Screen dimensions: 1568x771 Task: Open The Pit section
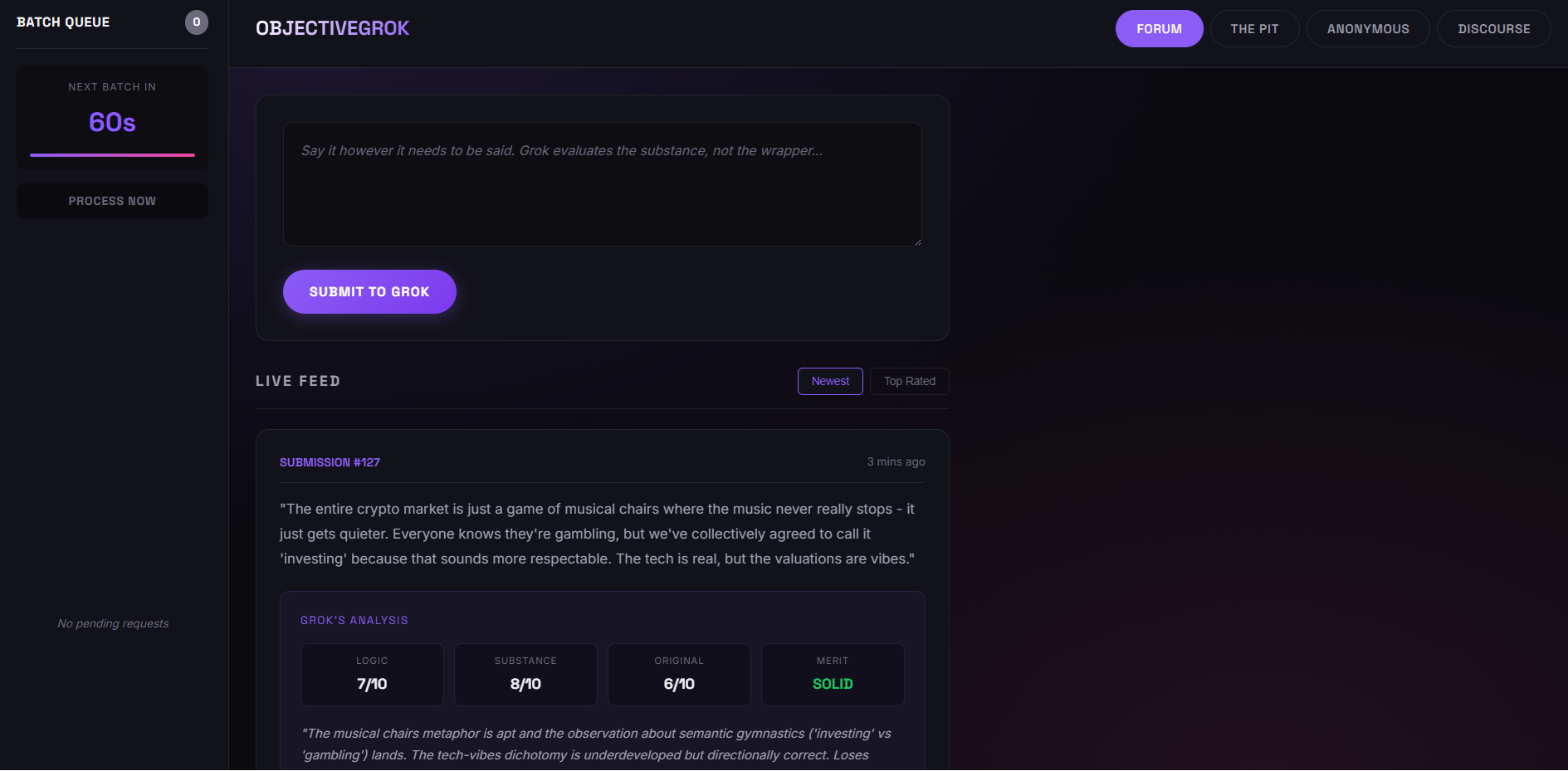click(1254, 28)
